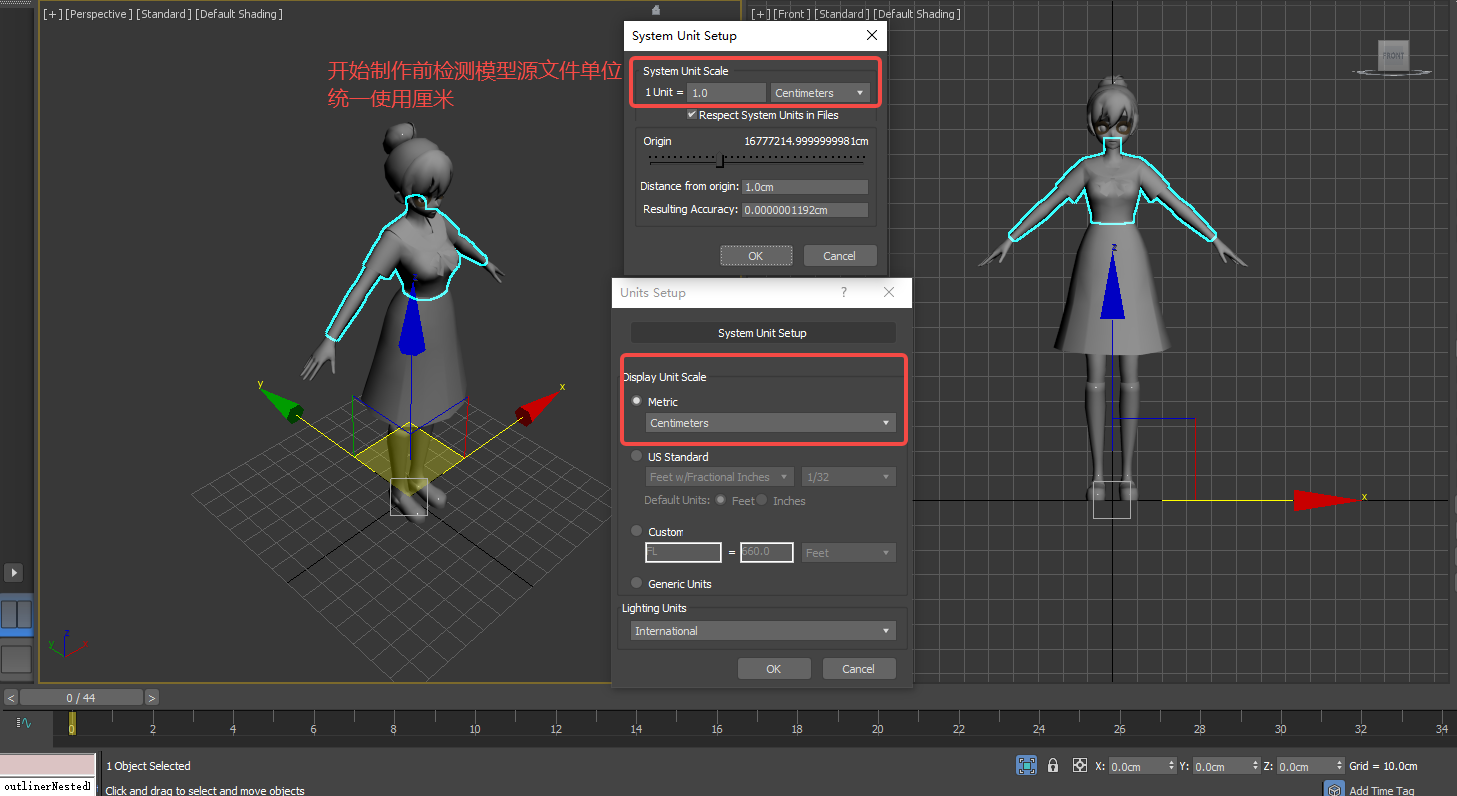Open the system unit Centimeters dropdown

click(820, 93)
